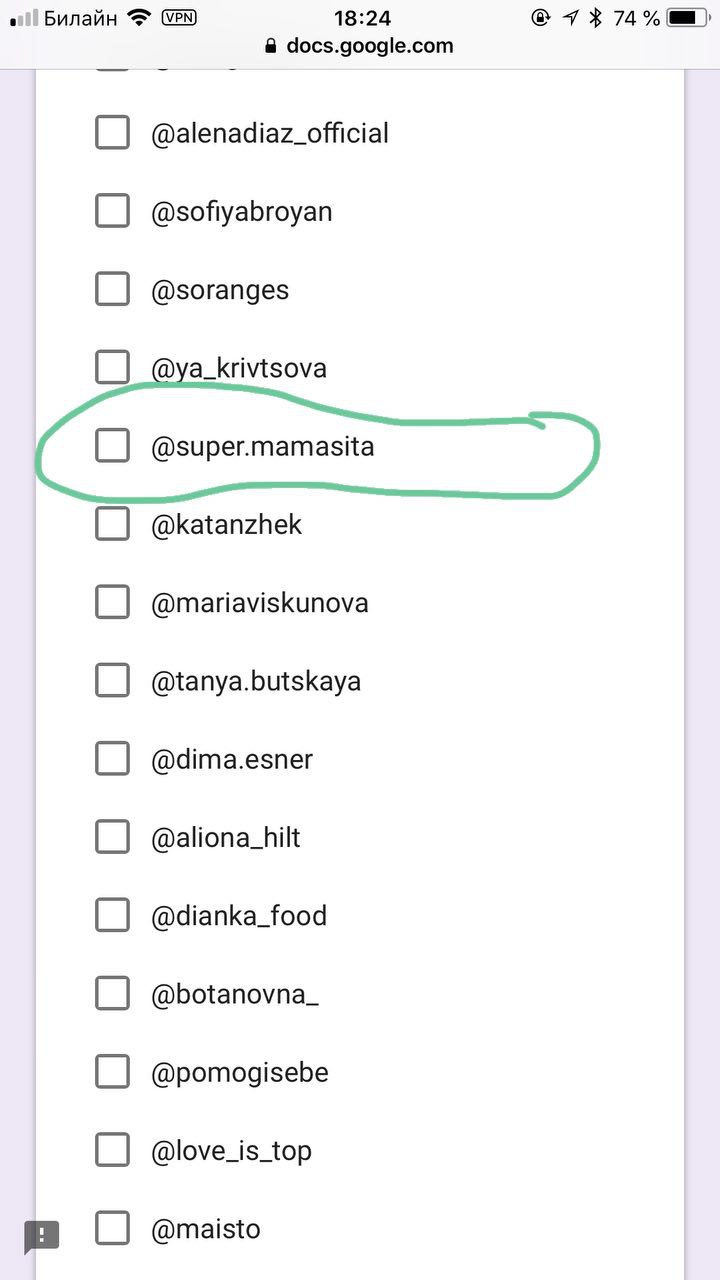Mark the @katanzhek checkbox
The height and width of the screenshot is (1280, 720).
tap(112, 524)
